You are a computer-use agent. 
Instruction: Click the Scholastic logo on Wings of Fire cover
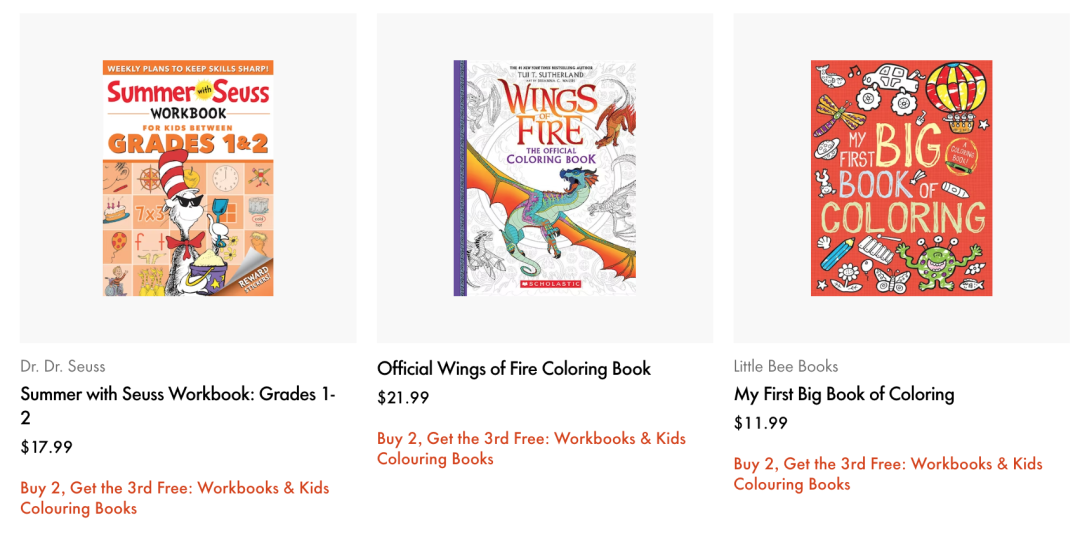[550, 283]
